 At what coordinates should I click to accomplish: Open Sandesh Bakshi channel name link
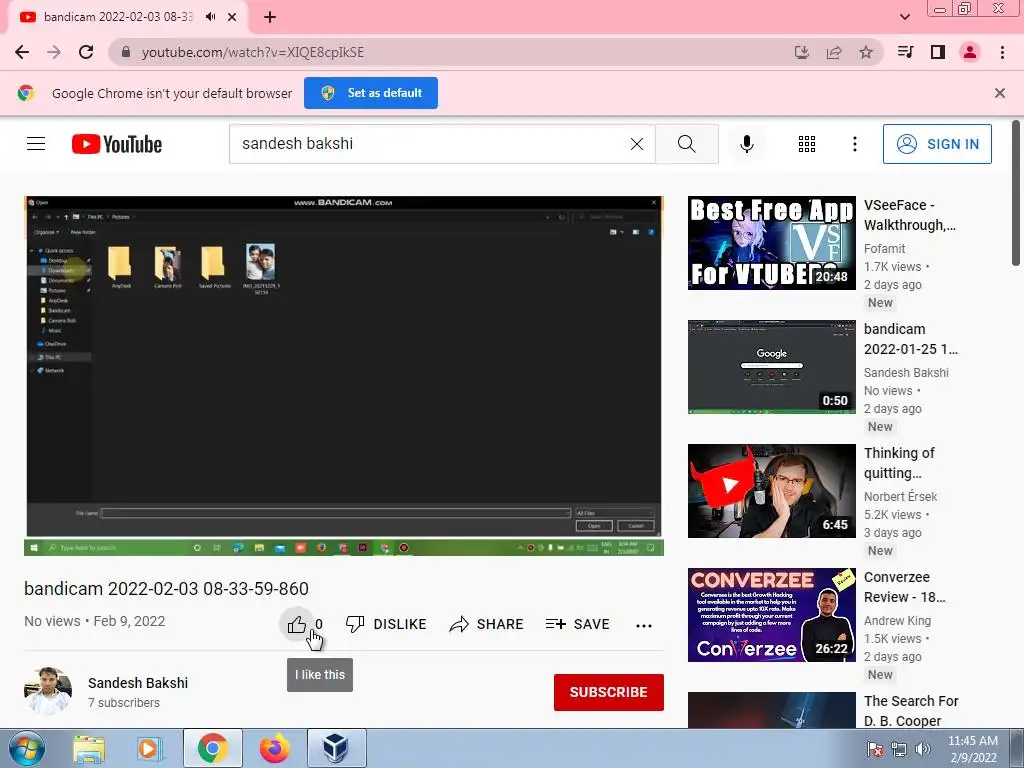138,683
